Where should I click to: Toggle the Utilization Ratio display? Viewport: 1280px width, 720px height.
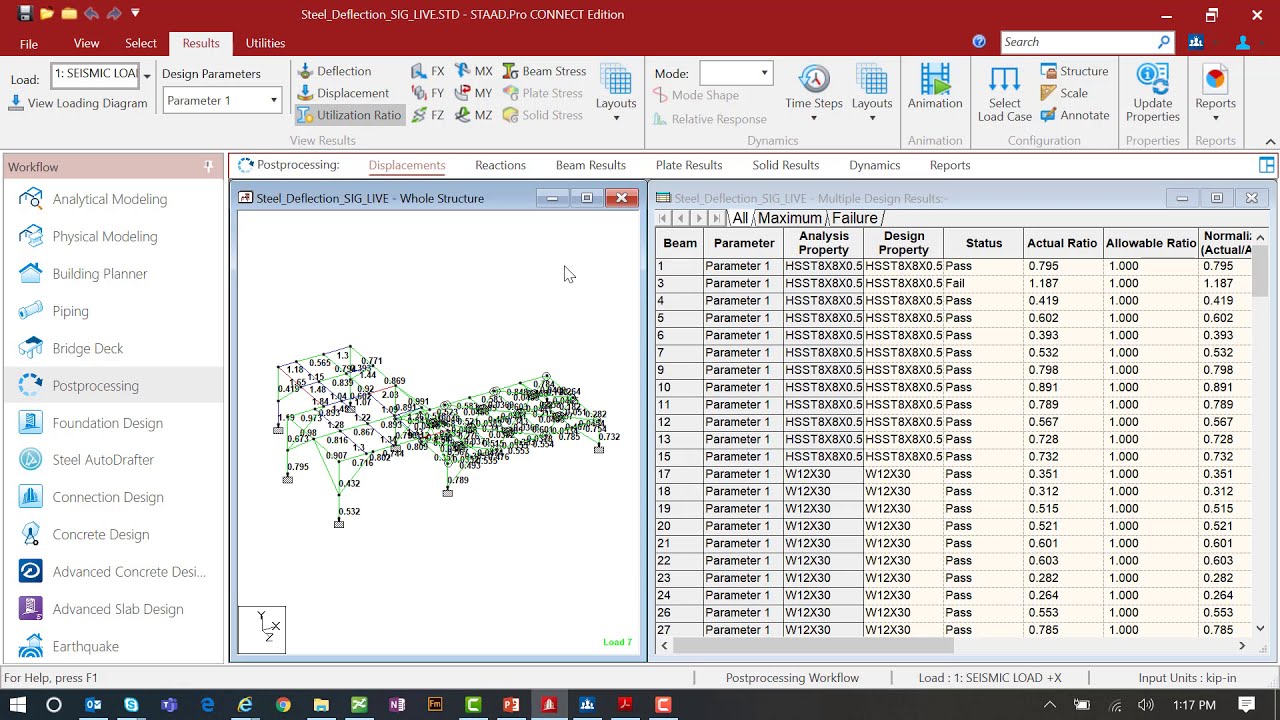pyautogui.click(x=349, y=115)
